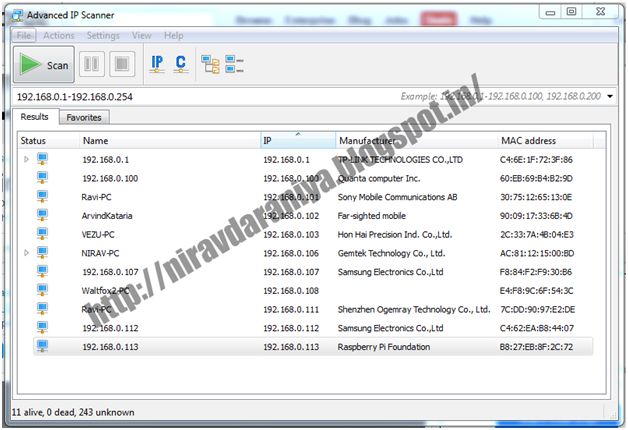Image resolution: width=628 pixels, height=430 pixels.
Task: Expand the NIRAV-PC row
Action: (26, 253)
